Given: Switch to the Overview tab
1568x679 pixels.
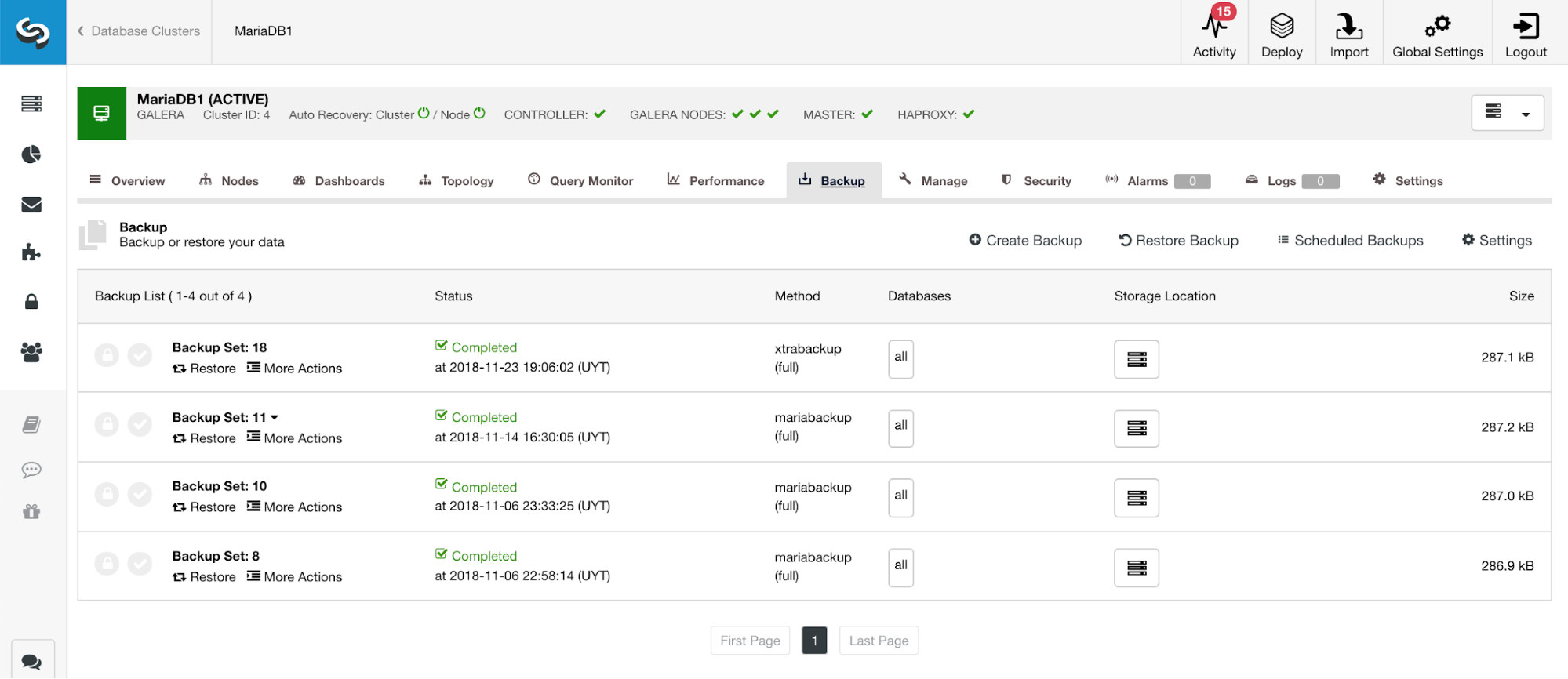Looking at the screenshot, I should click(127, 180).
